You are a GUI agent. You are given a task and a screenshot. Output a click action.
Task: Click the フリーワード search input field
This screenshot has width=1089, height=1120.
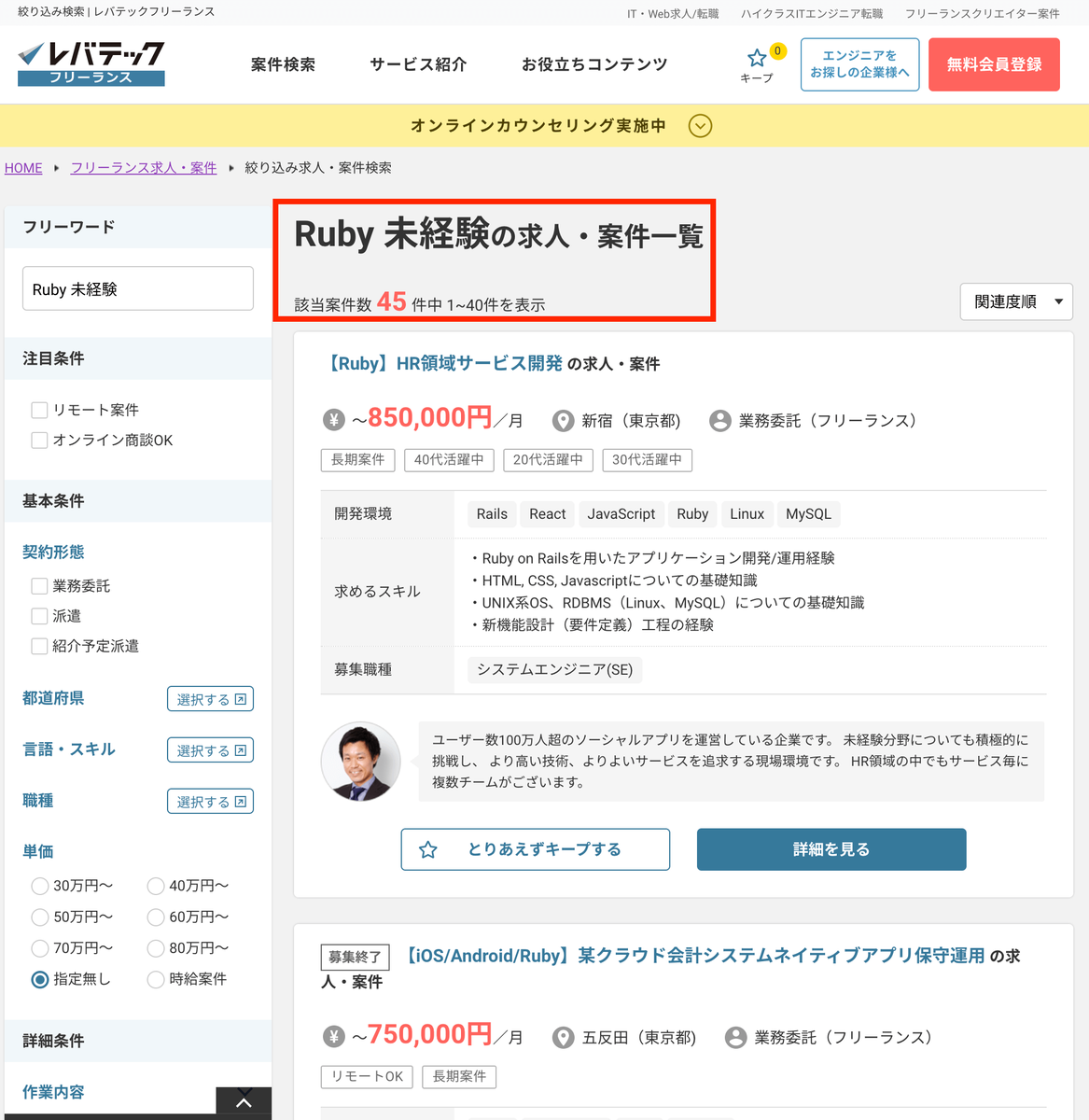(138, 288)
